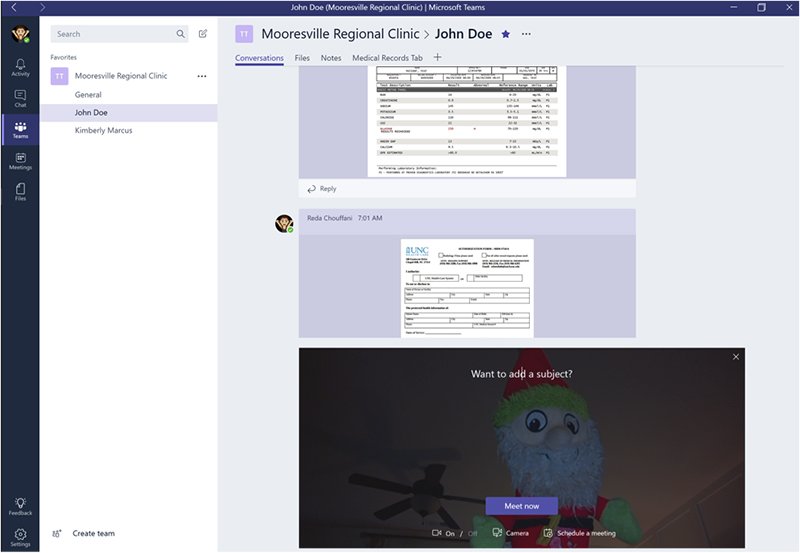Open Camera device selection
Viewport: 800px width, 553px height.
(x=510, y=533)
